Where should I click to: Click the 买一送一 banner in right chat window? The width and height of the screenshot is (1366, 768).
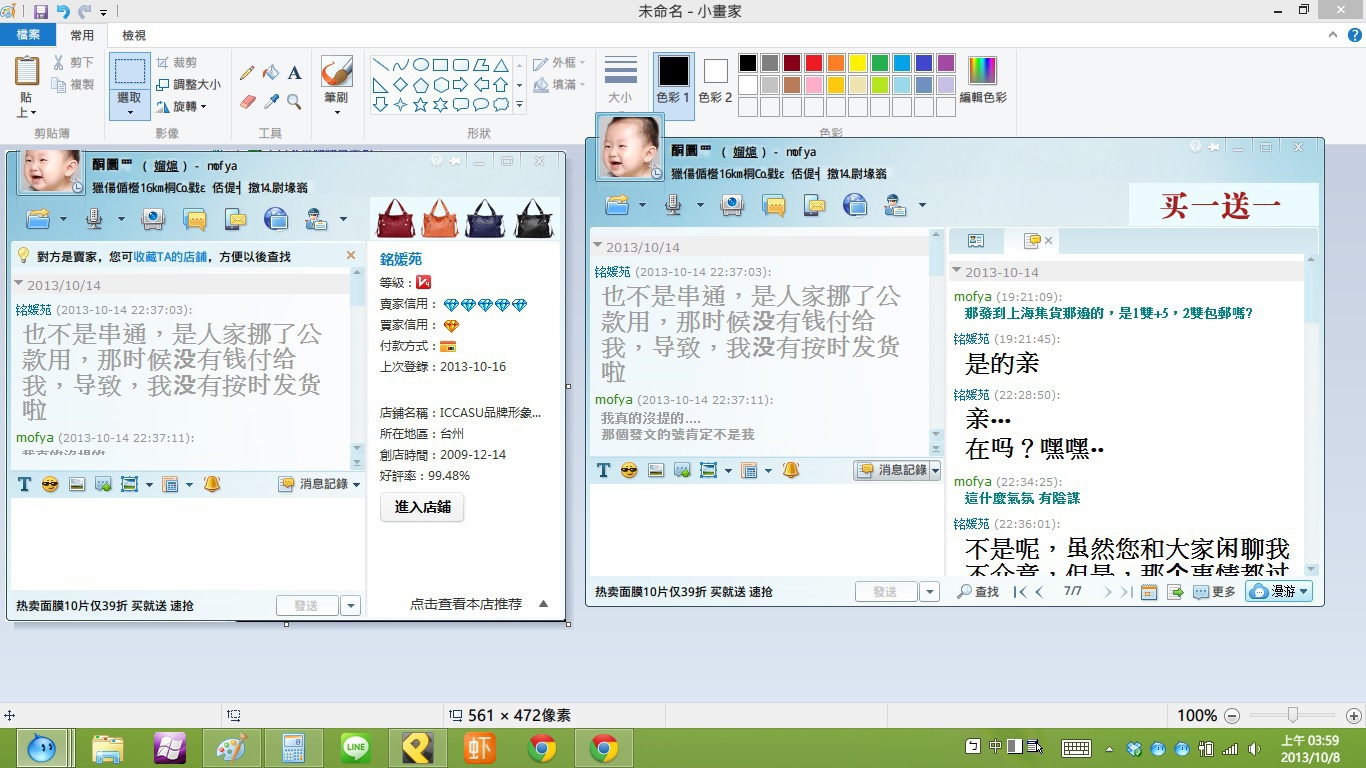point(1222,206)
